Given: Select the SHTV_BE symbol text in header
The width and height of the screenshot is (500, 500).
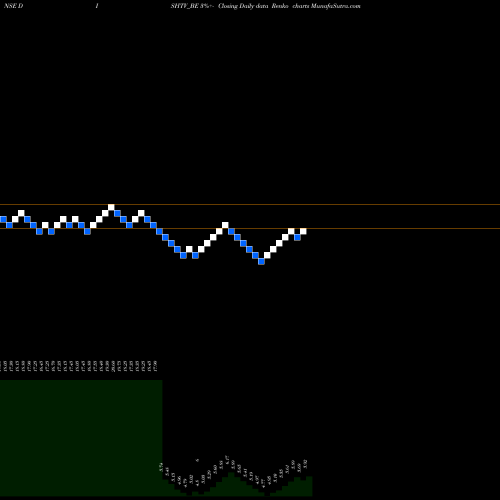Looking at the screenshot, I should tap(185, 6).
